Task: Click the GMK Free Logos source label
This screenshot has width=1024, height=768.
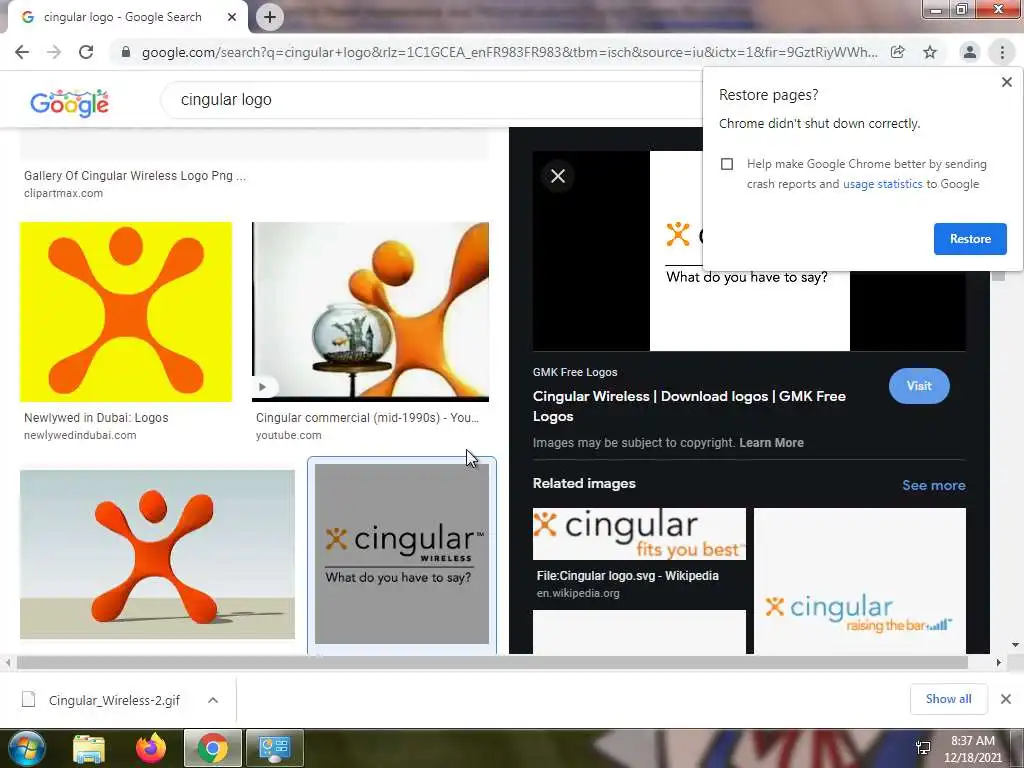Action: coord(575,372)
